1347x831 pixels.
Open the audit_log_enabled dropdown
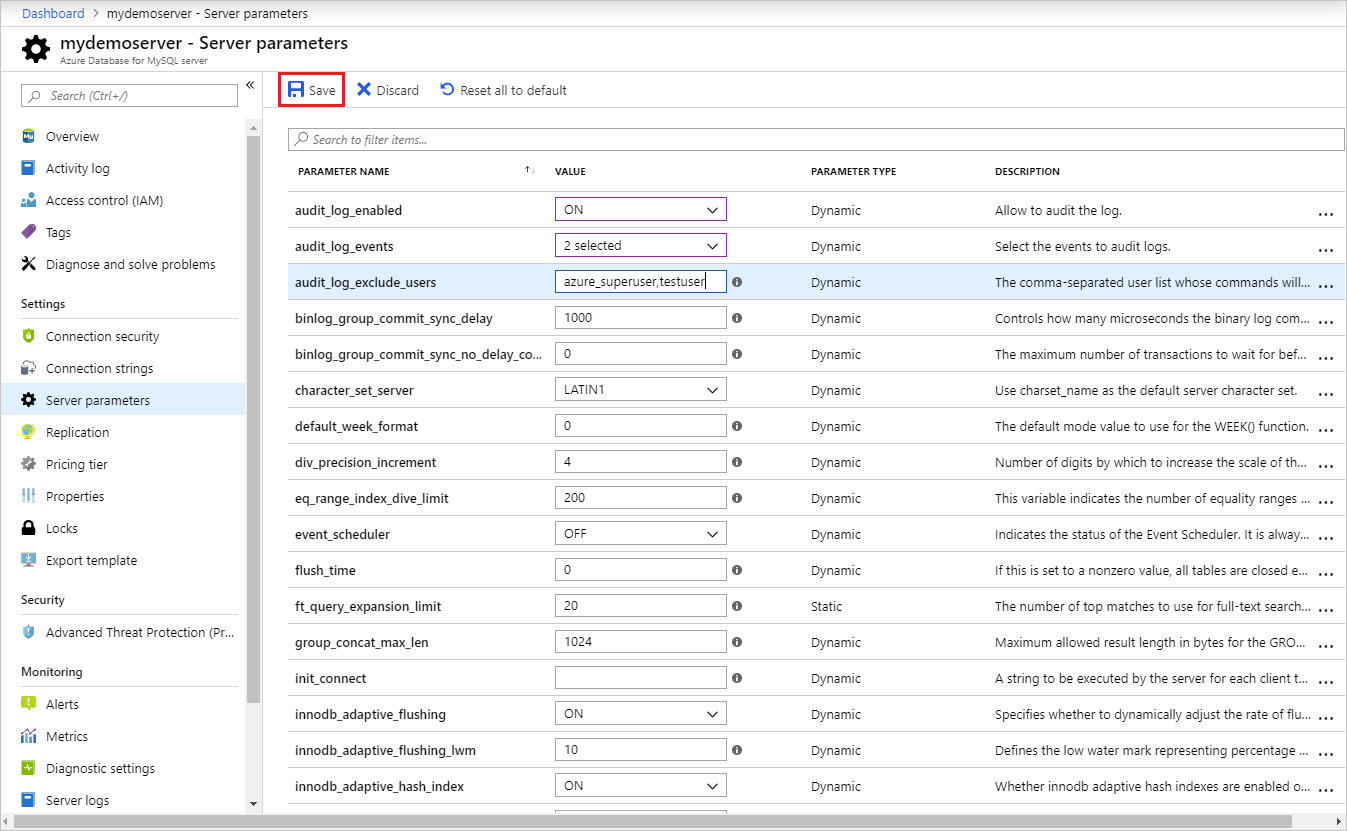[x=641, y=210]
